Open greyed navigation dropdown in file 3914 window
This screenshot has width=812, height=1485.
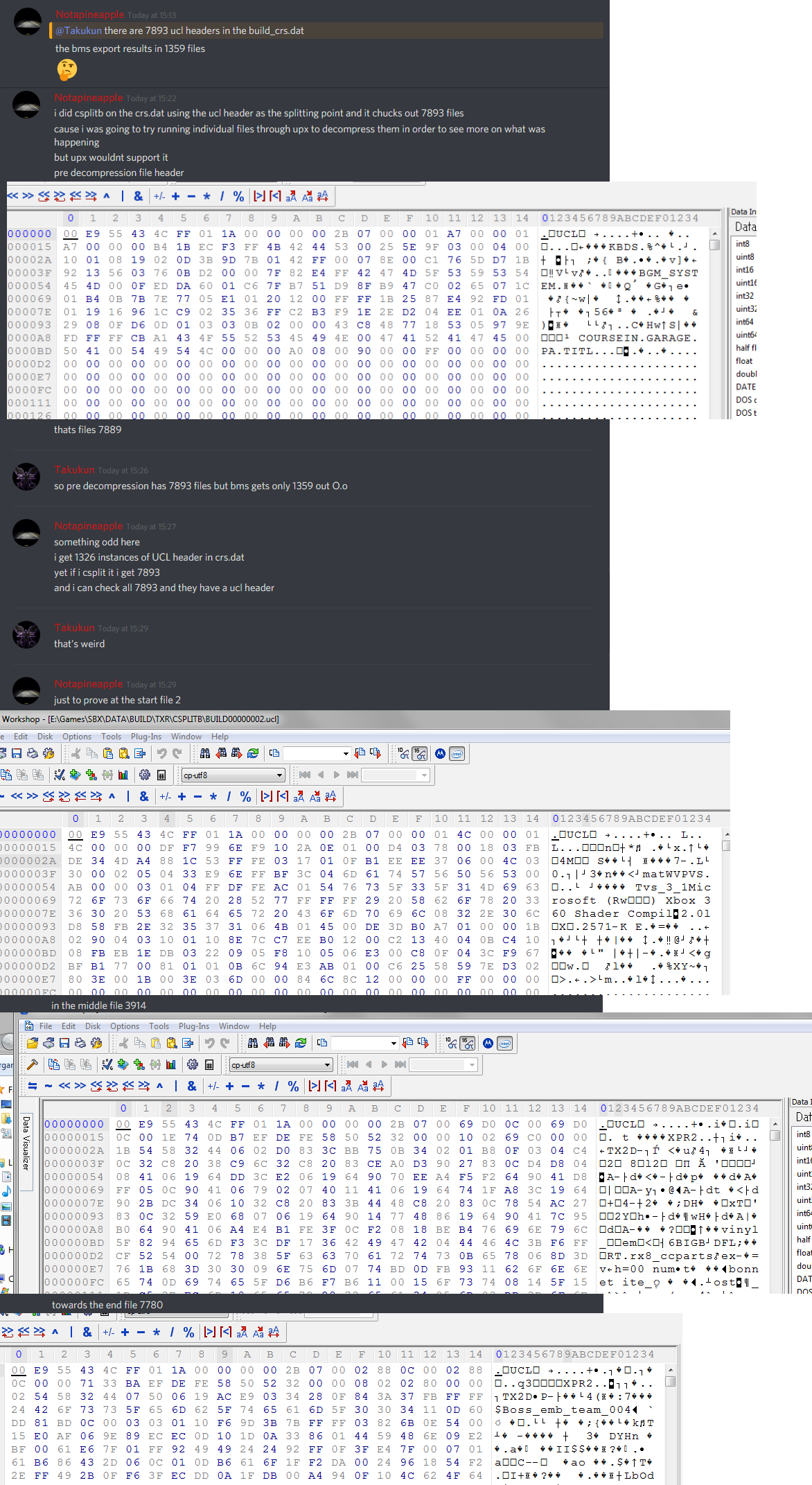click(x=443, y=1064)
